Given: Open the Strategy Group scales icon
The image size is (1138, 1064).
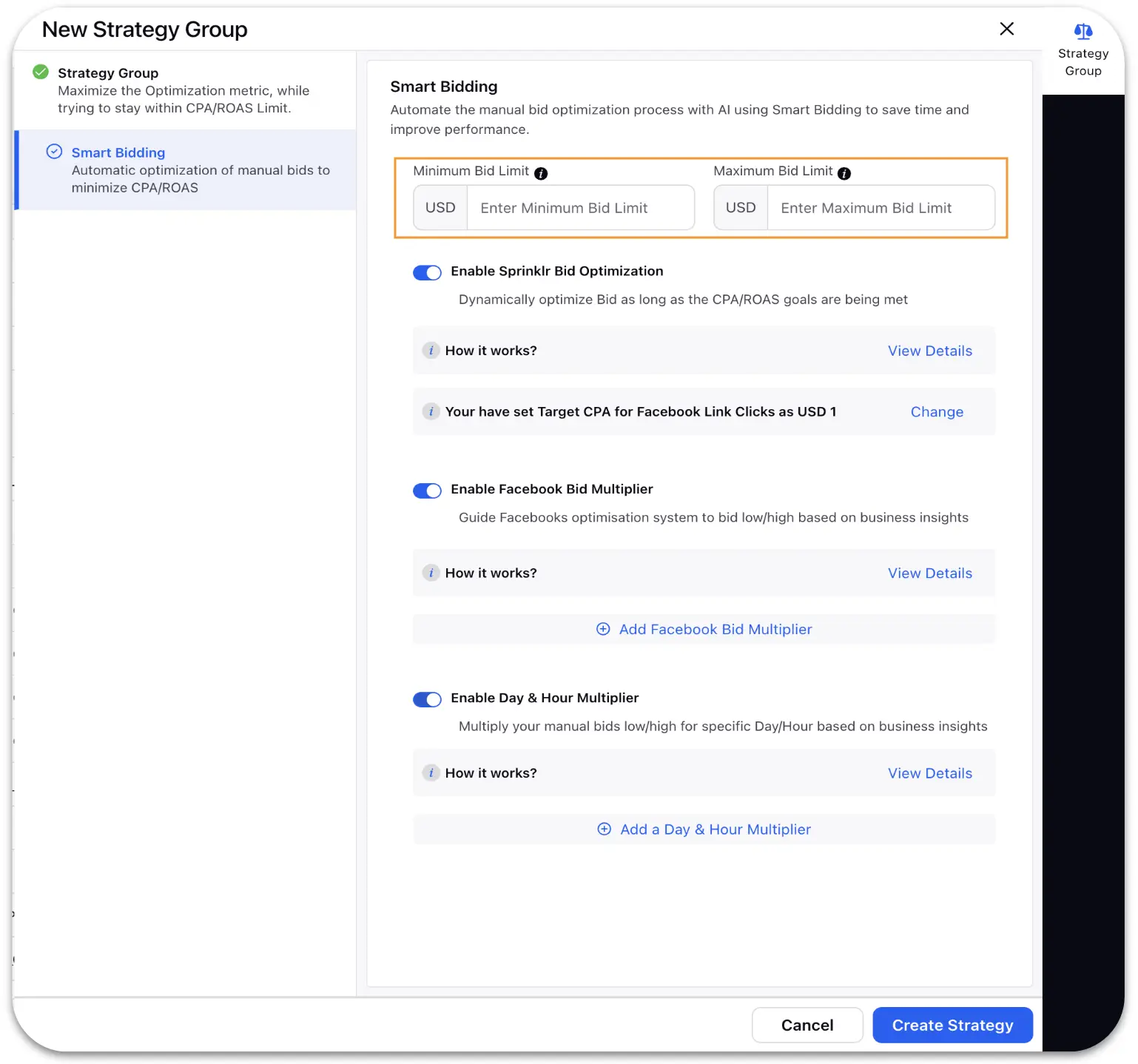Looking at the screenshot, I should (1083, 31).
